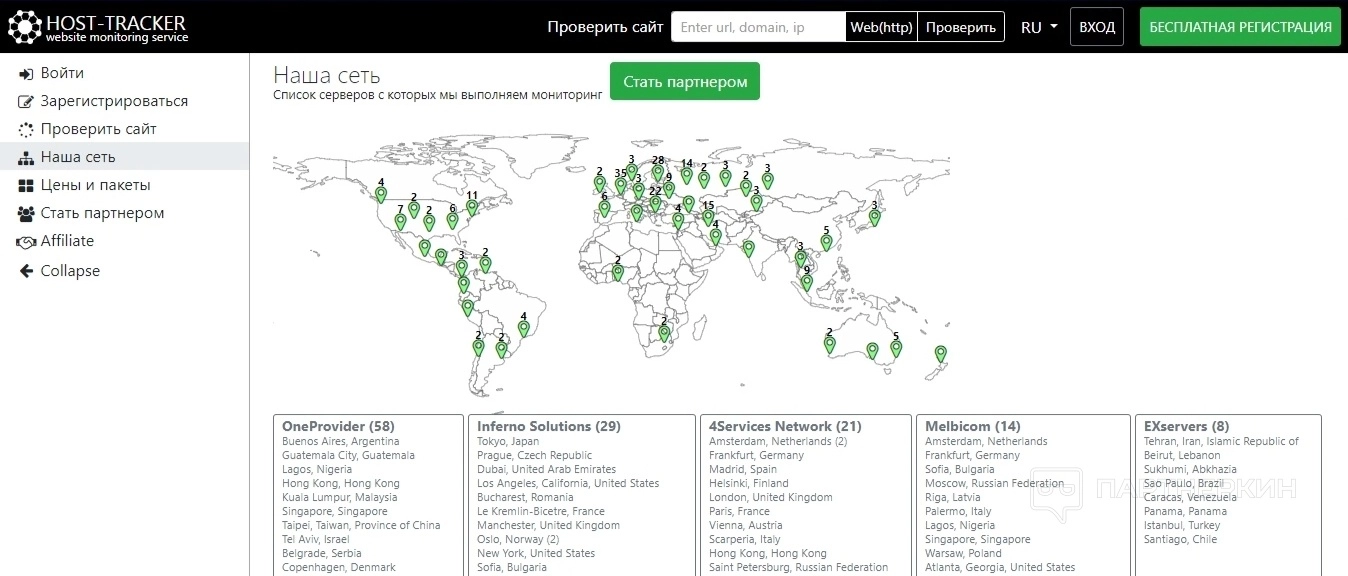Click the Host-Tracker logo
This screenshot has height=576, width=1348.
coord(98,27)
